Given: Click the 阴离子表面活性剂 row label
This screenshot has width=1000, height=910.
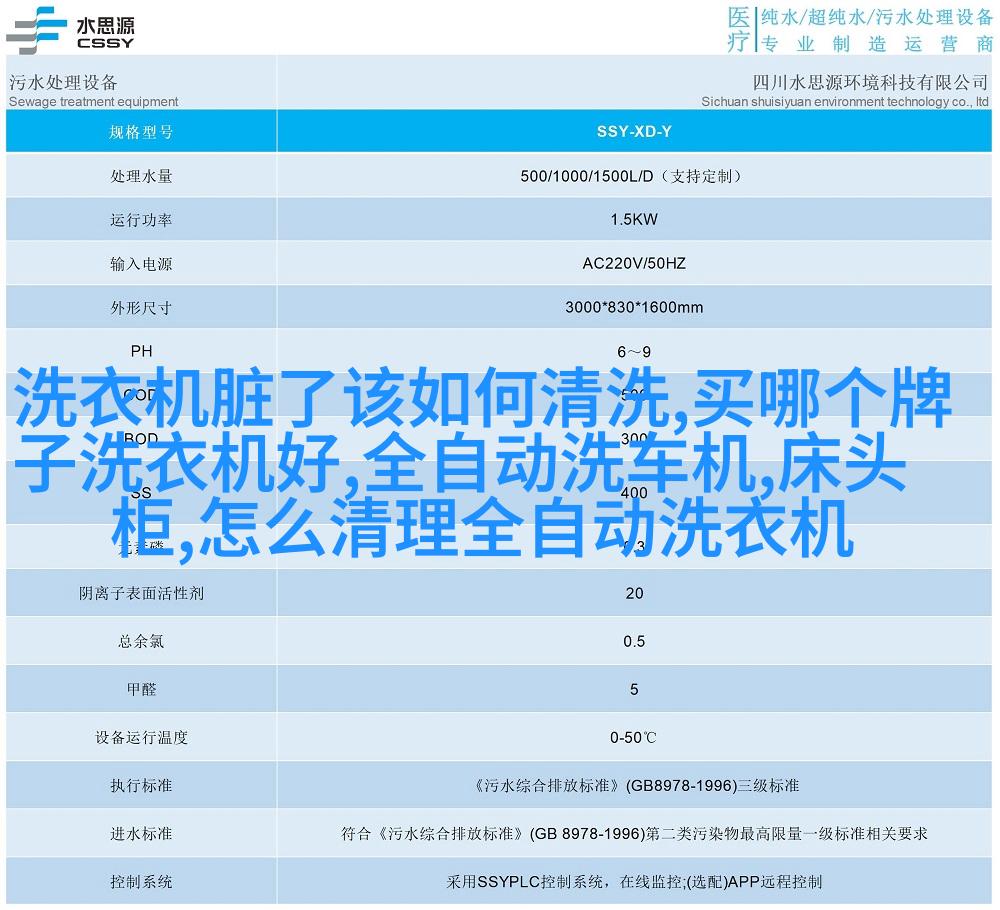Looking at the screenshot, I should point(141,593).
